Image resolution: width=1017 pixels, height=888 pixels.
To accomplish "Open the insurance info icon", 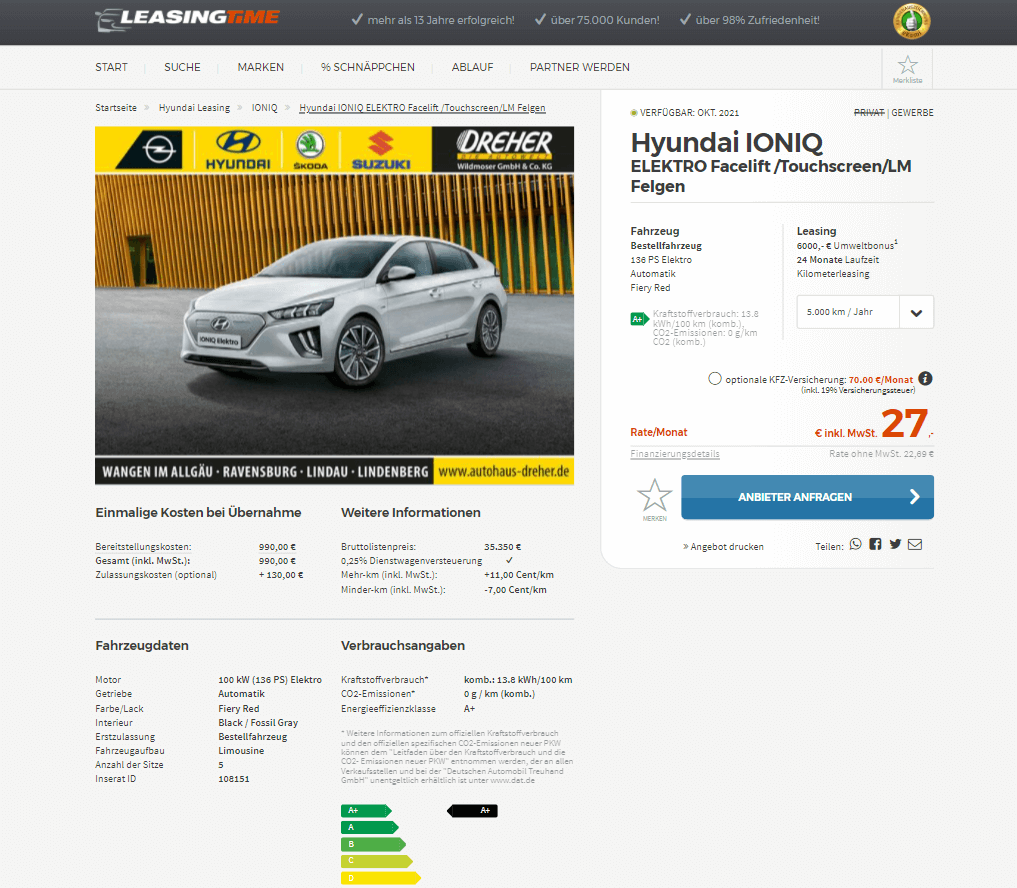I will pos(926,379).
